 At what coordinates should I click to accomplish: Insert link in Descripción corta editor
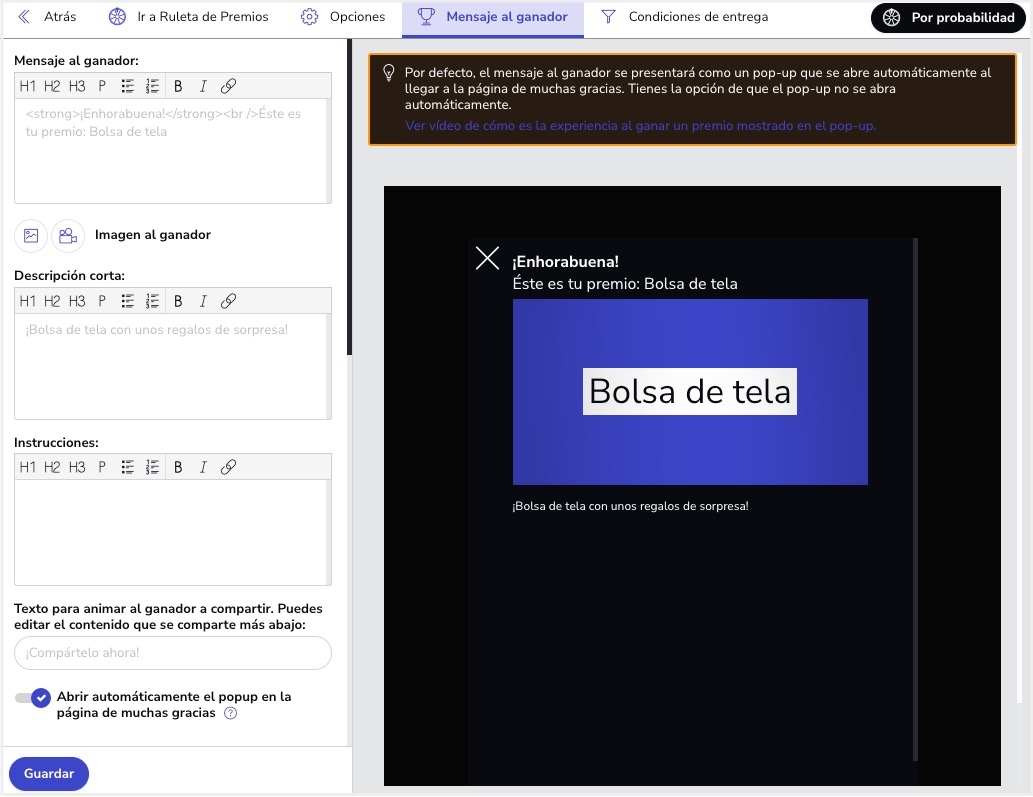tap(228, 301)
